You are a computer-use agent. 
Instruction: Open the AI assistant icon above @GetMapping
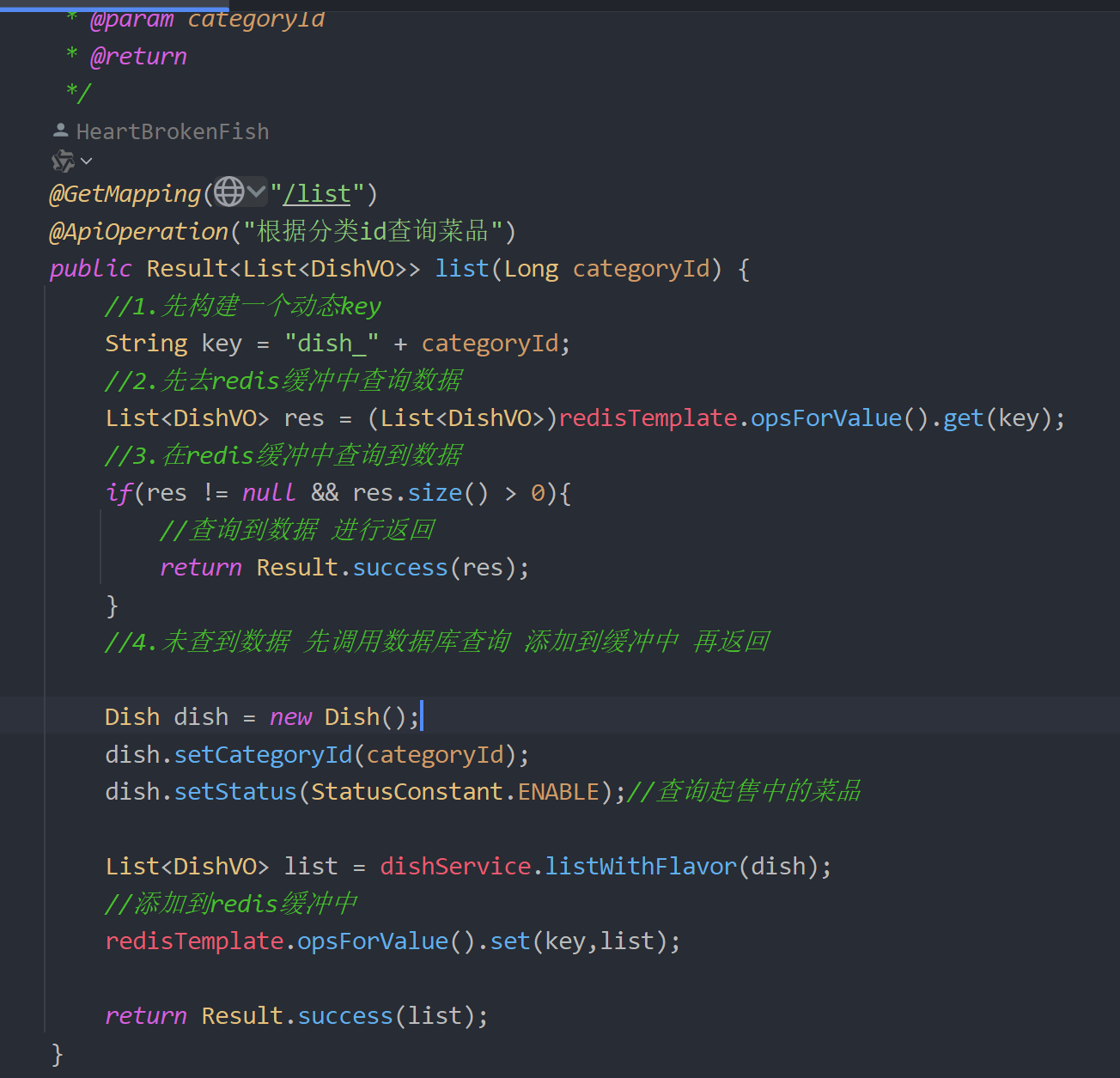pyautogui.click(x=63, y=161)
